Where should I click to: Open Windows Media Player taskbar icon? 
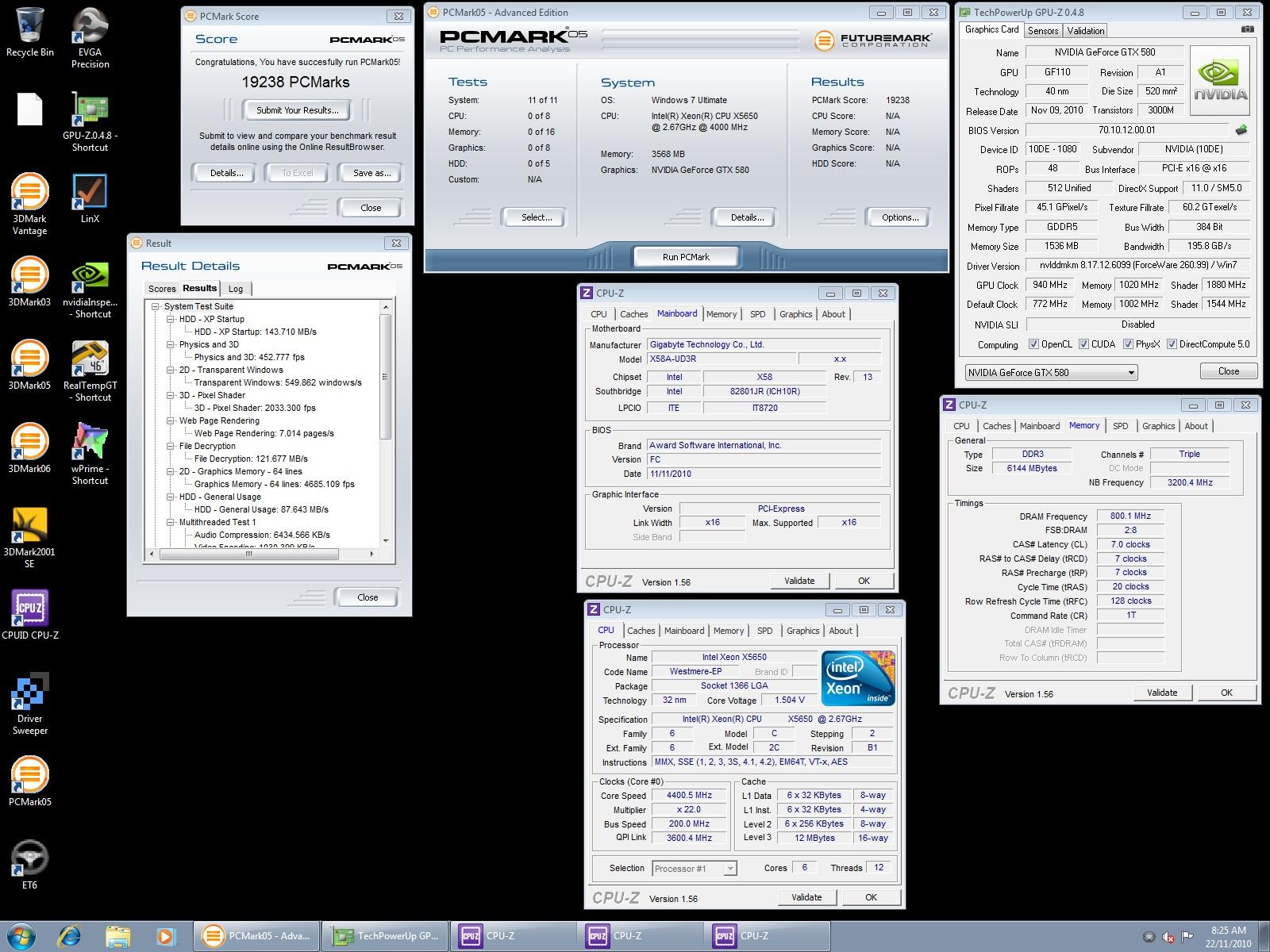click(165, 936)
